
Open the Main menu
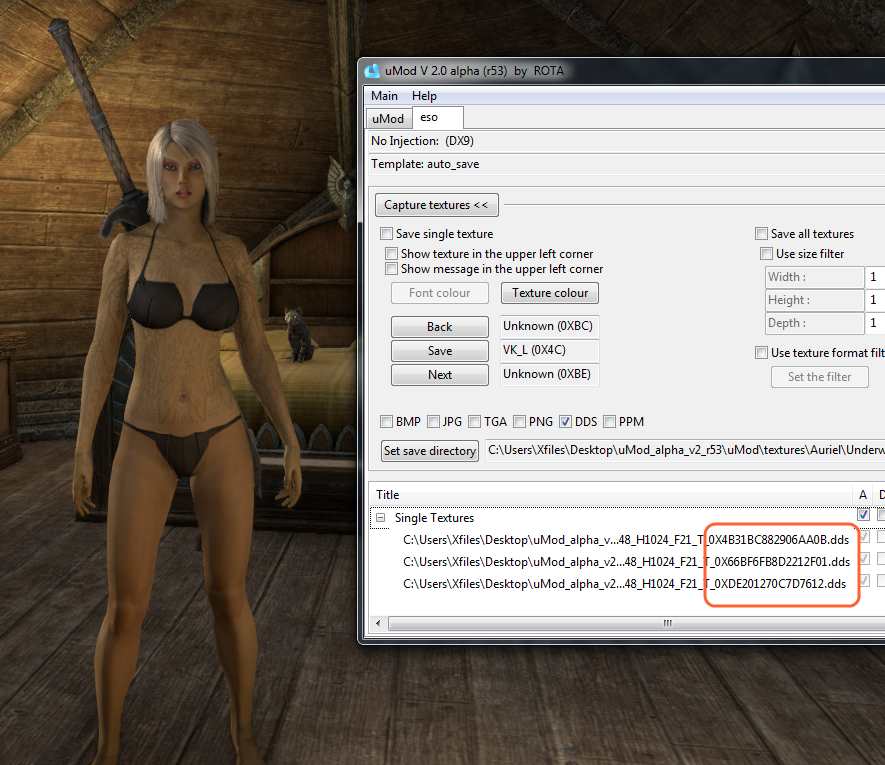(x=384, y=96)
